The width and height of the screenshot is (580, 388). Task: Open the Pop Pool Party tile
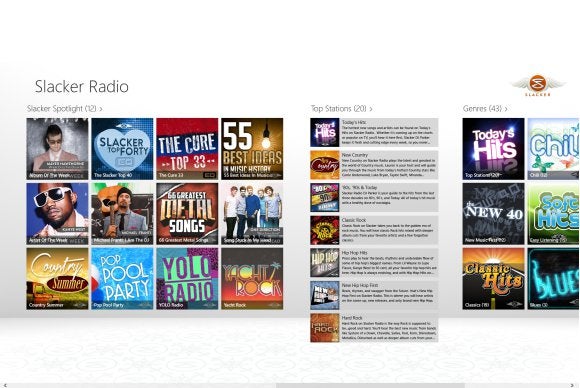pyautogui.click(x=122, y=279)
